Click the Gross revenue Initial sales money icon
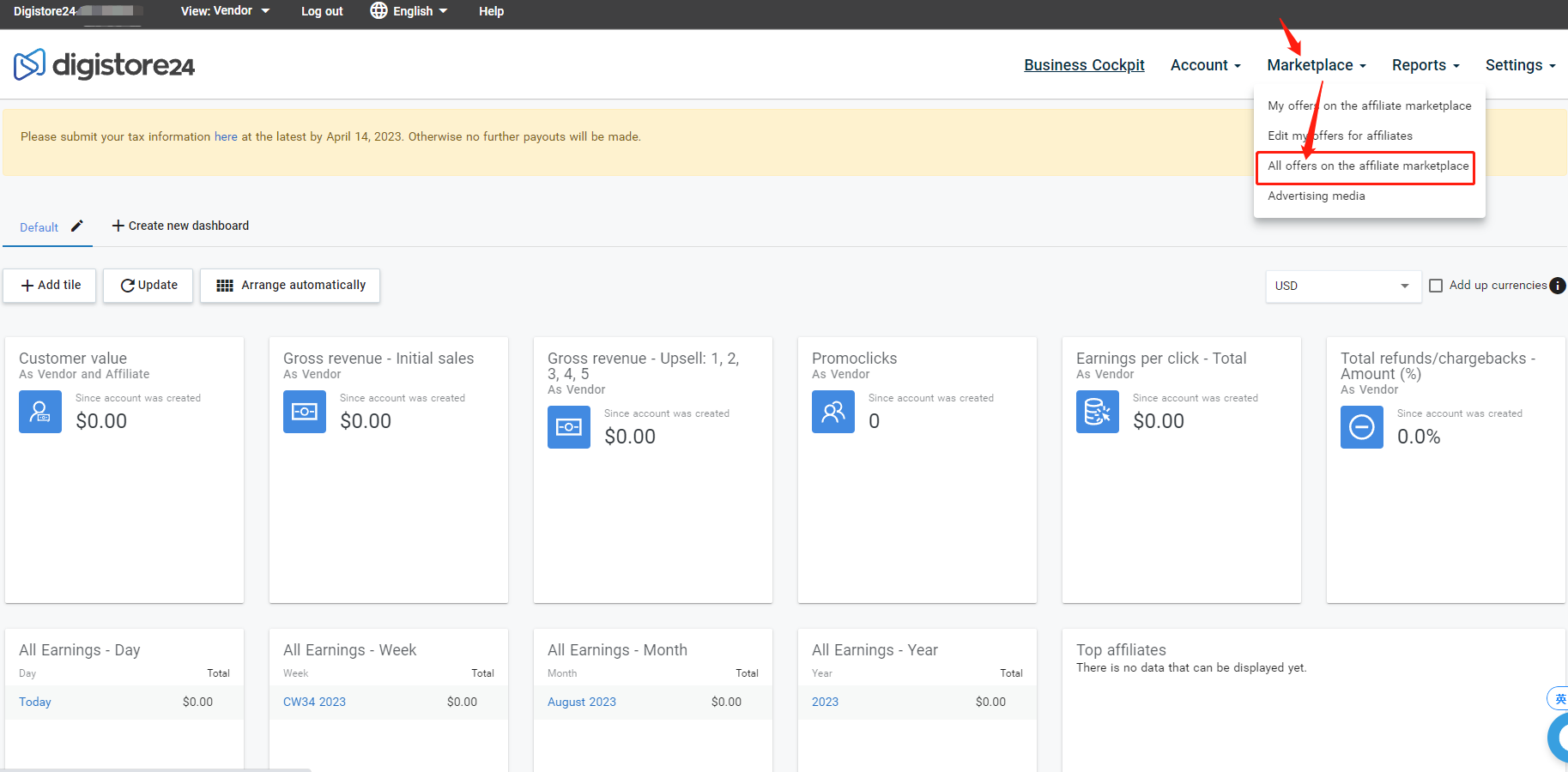The height and width of the screenshot is (772, 1568). (305, 412)
